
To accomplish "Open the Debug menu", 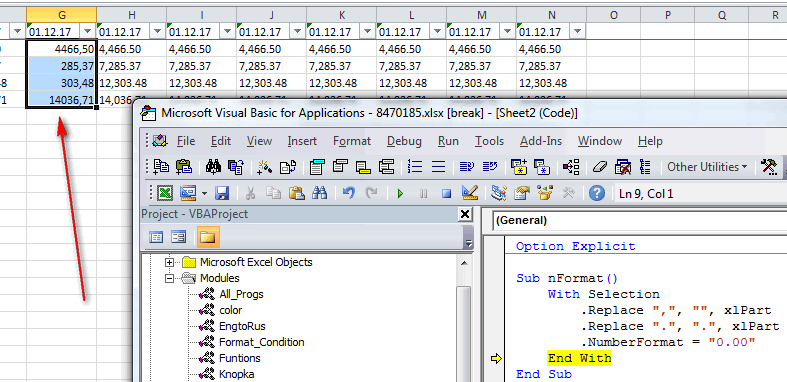I will point(404,141).
